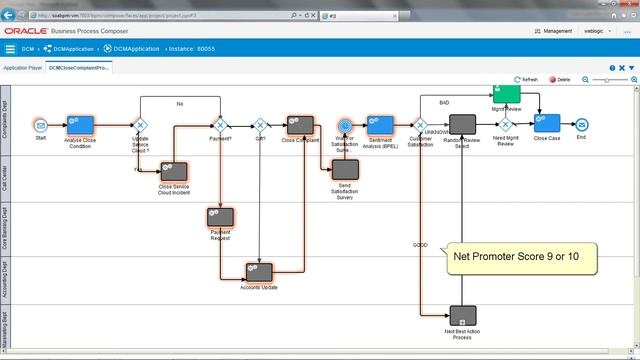Image resolution: width=640 pixels, height=360 pixels.
Task: Open the weblogic user dropdown
Action: [x=598, y=31]
